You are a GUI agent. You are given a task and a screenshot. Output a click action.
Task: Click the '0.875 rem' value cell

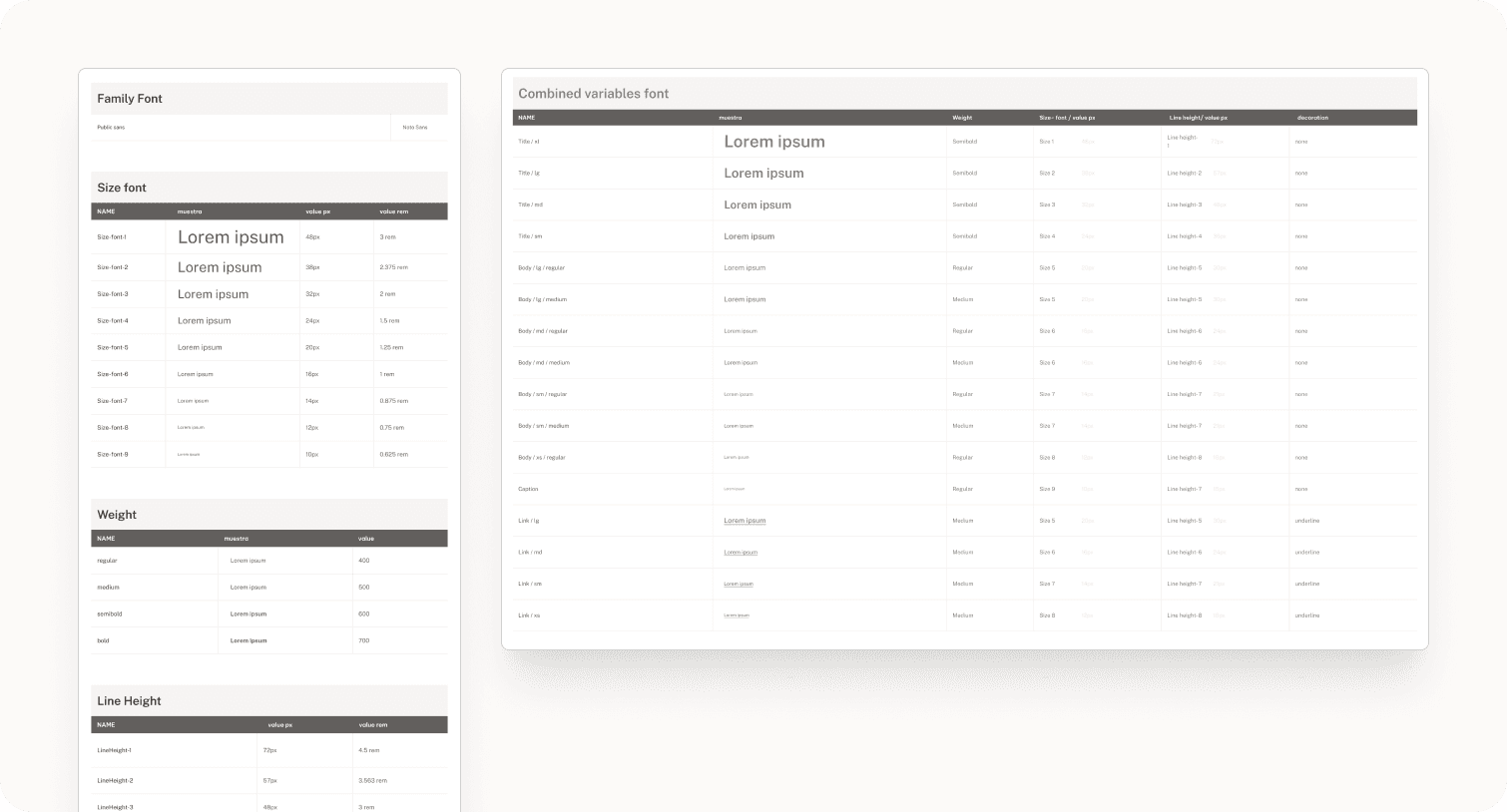click(394, 401)
